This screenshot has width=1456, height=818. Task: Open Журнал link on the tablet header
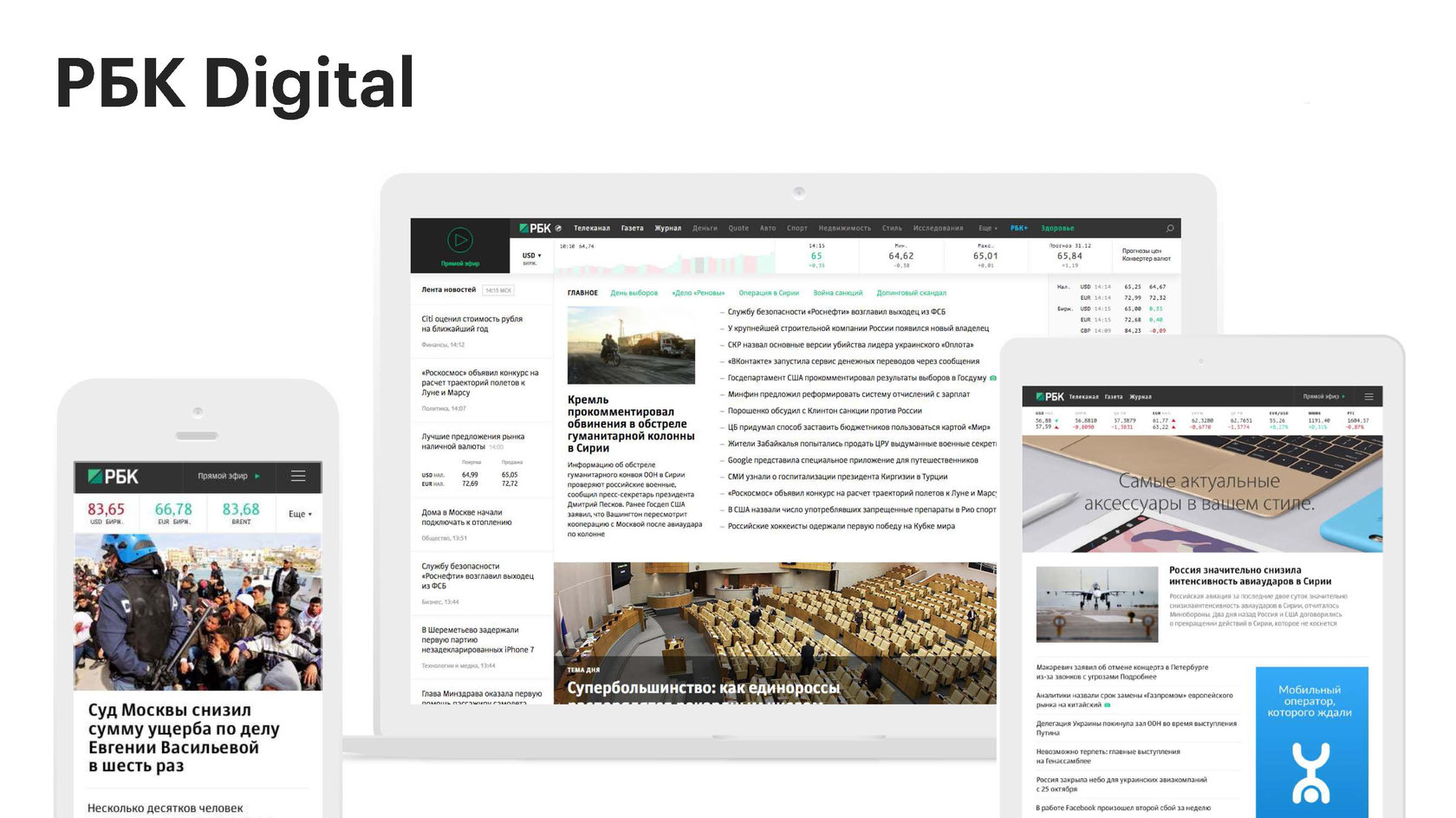click(1141, 397)
